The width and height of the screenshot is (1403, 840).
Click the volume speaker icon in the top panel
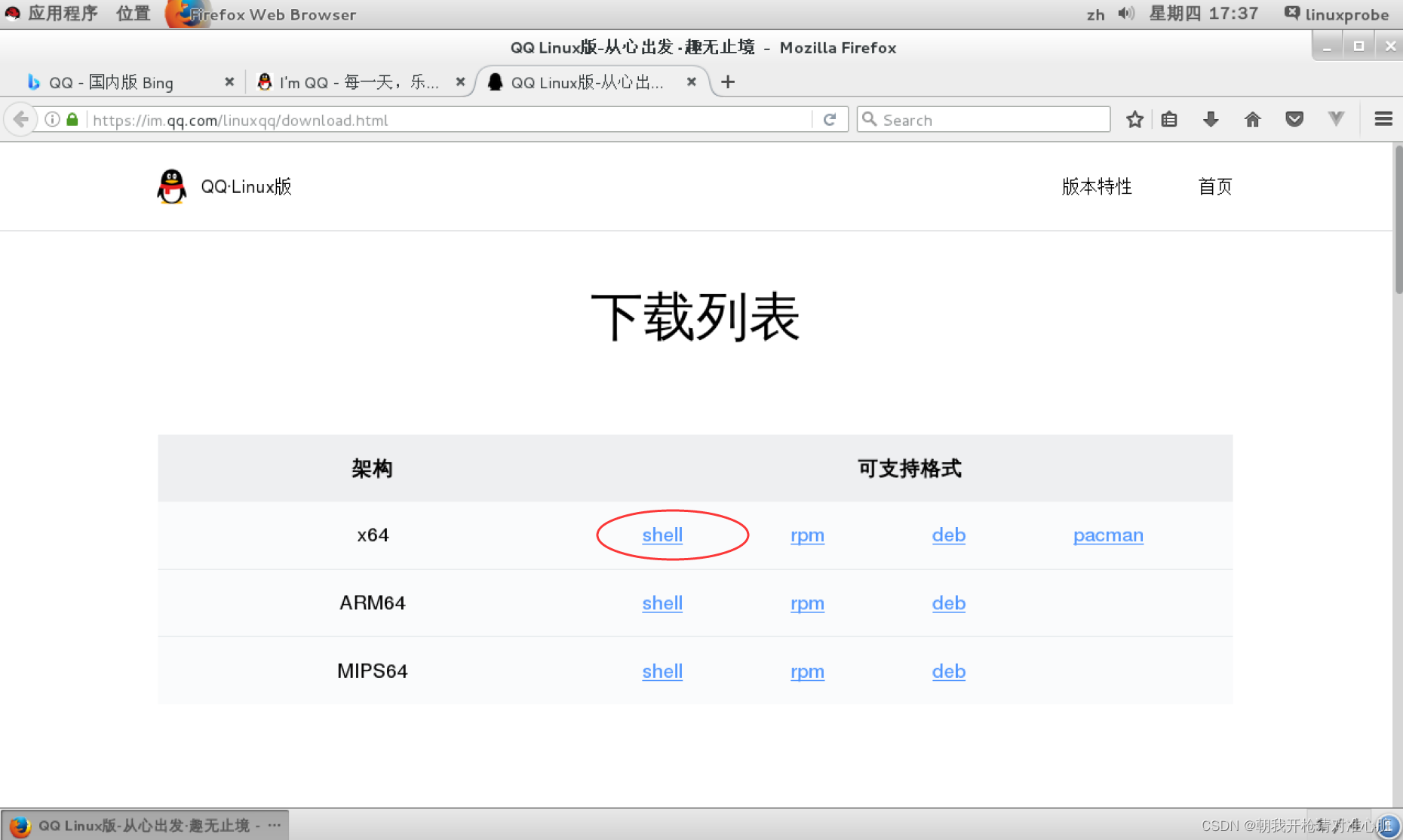(x=1125, y=14)
